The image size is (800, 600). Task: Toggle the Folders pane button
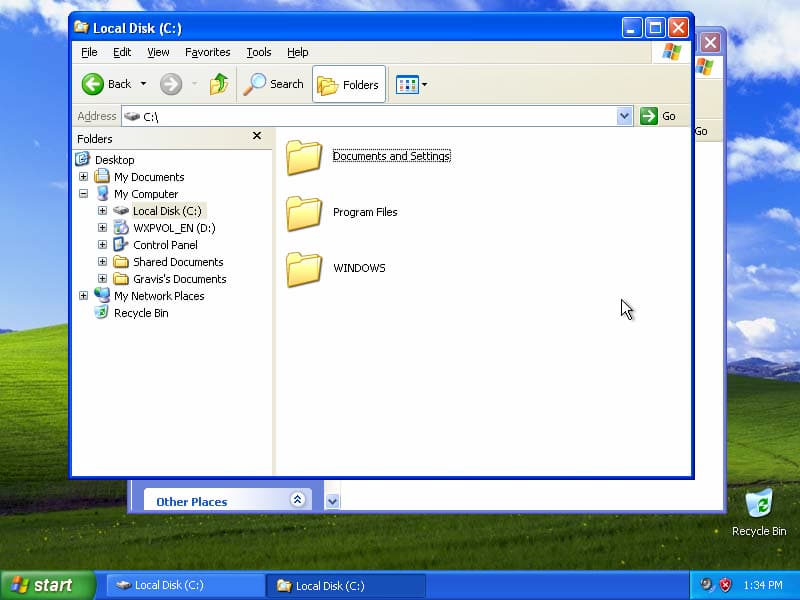click(348, 84)
